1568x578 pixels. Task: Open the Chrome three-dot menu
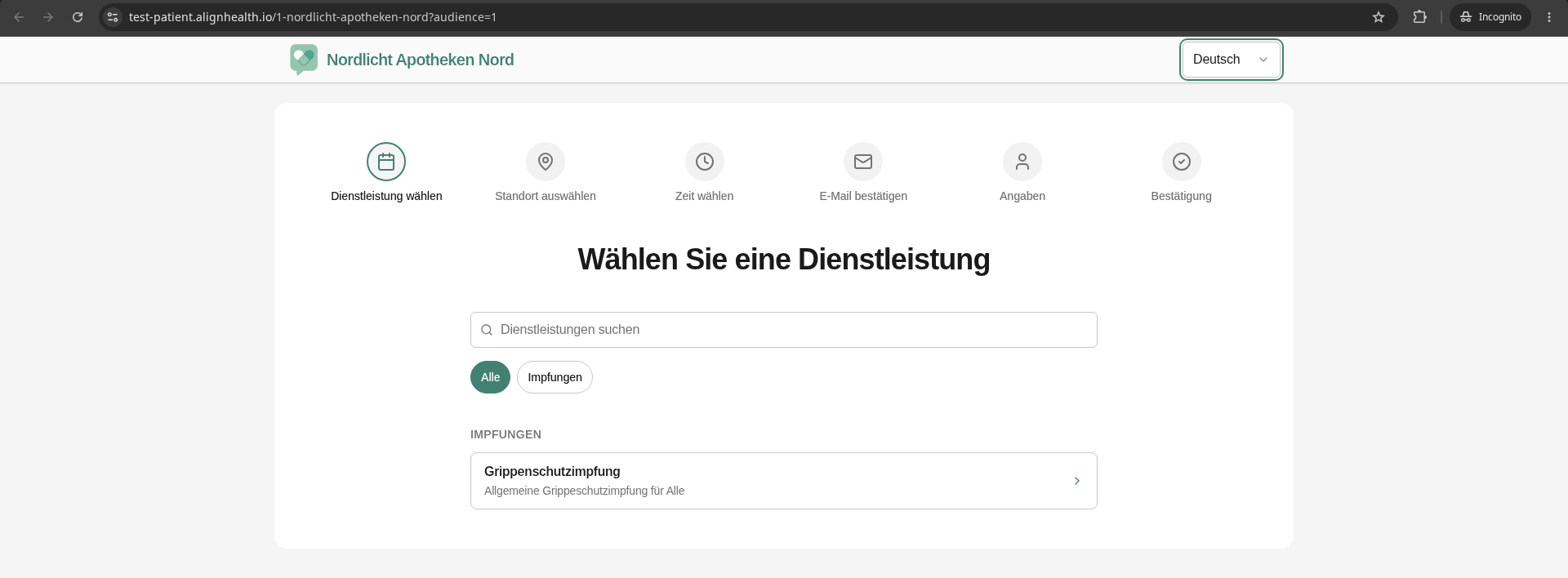1549,16
